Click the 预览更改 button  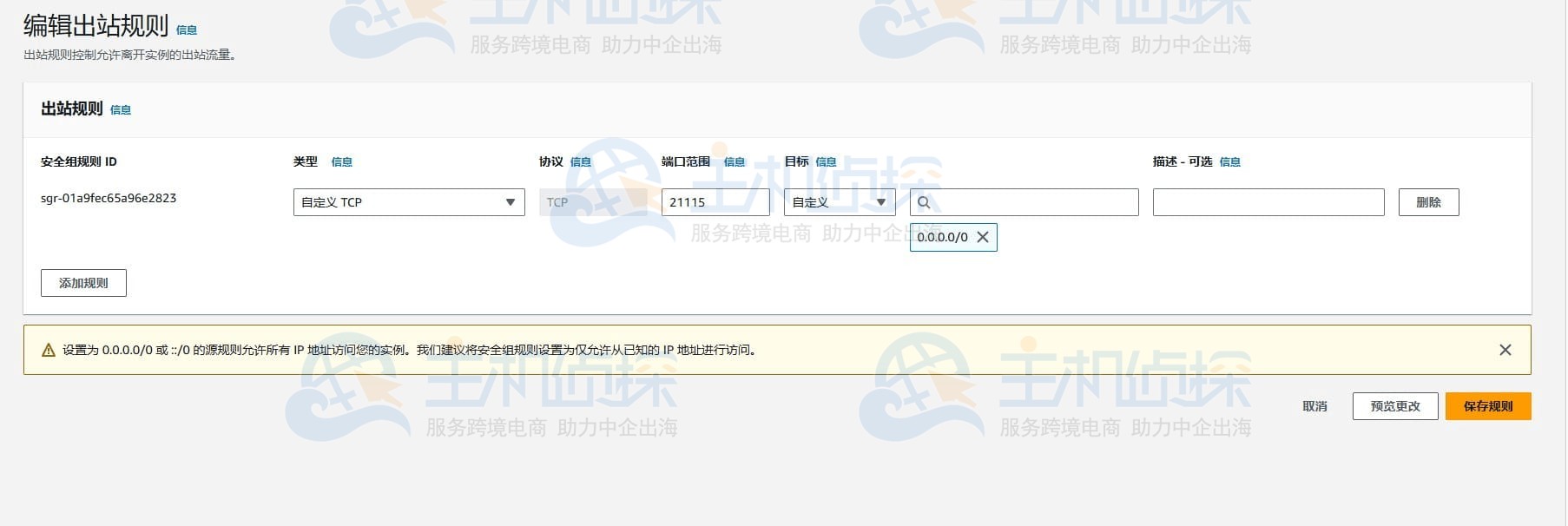[1394, 406]
